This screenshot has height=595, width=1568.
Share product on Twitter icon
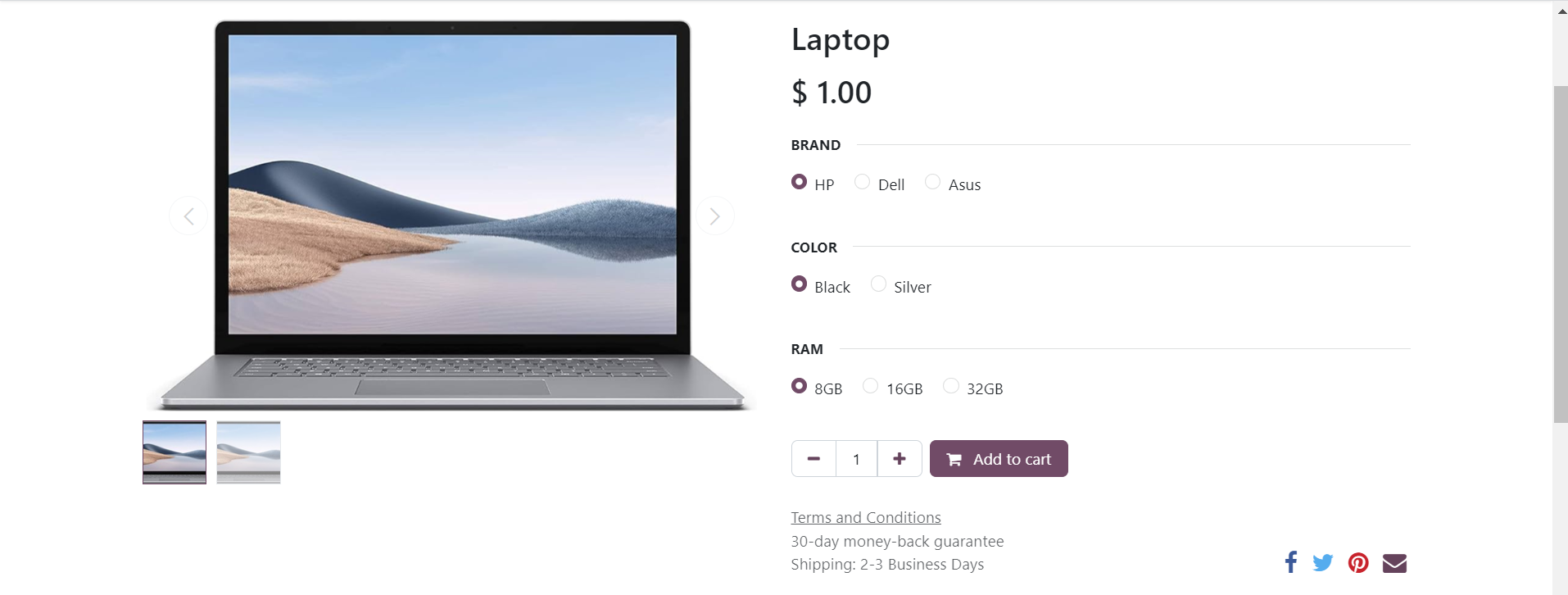click(1323, 563)
